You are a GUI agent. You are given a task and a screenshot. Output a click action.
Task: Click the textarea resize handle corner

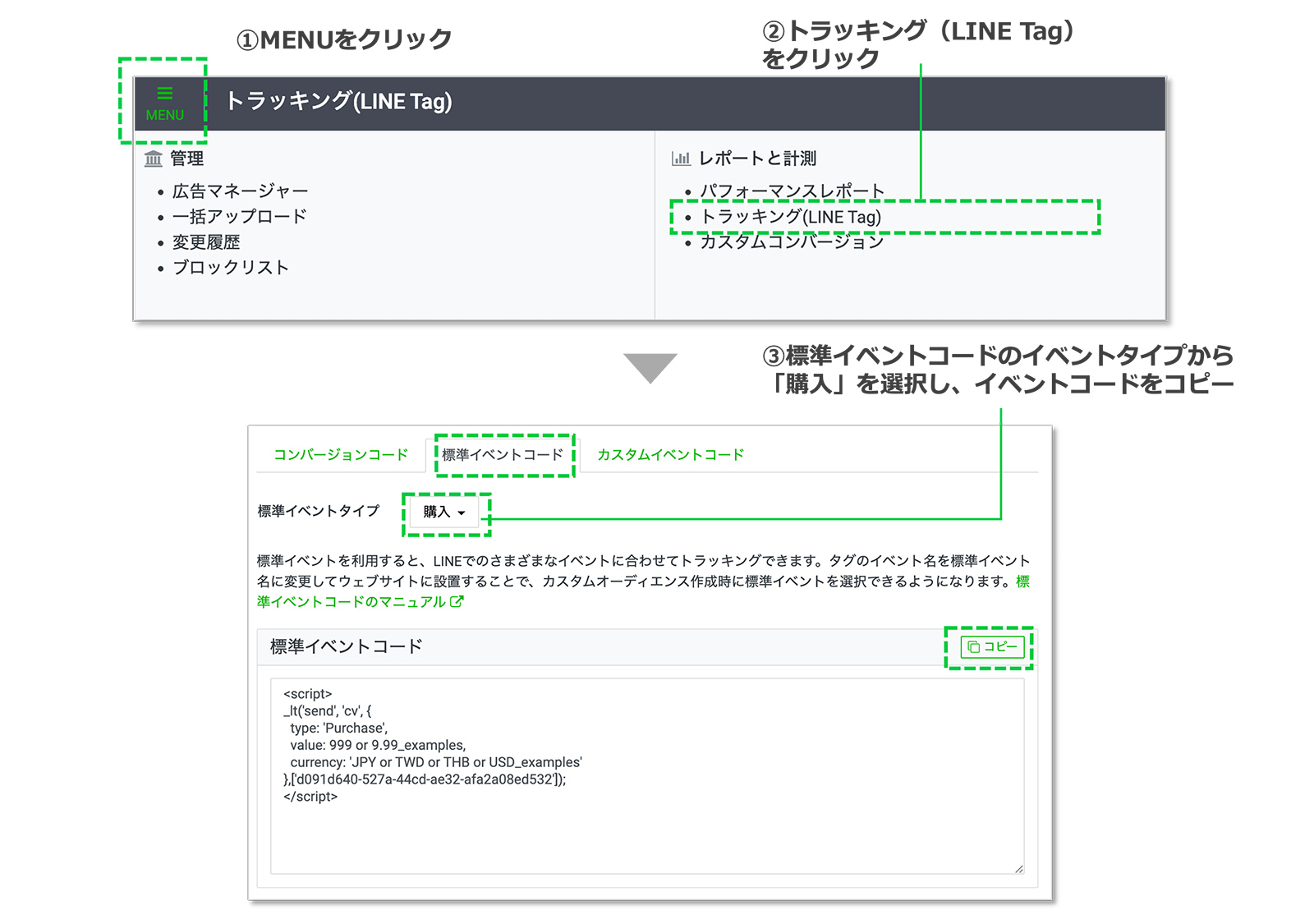click(1018, 869)
